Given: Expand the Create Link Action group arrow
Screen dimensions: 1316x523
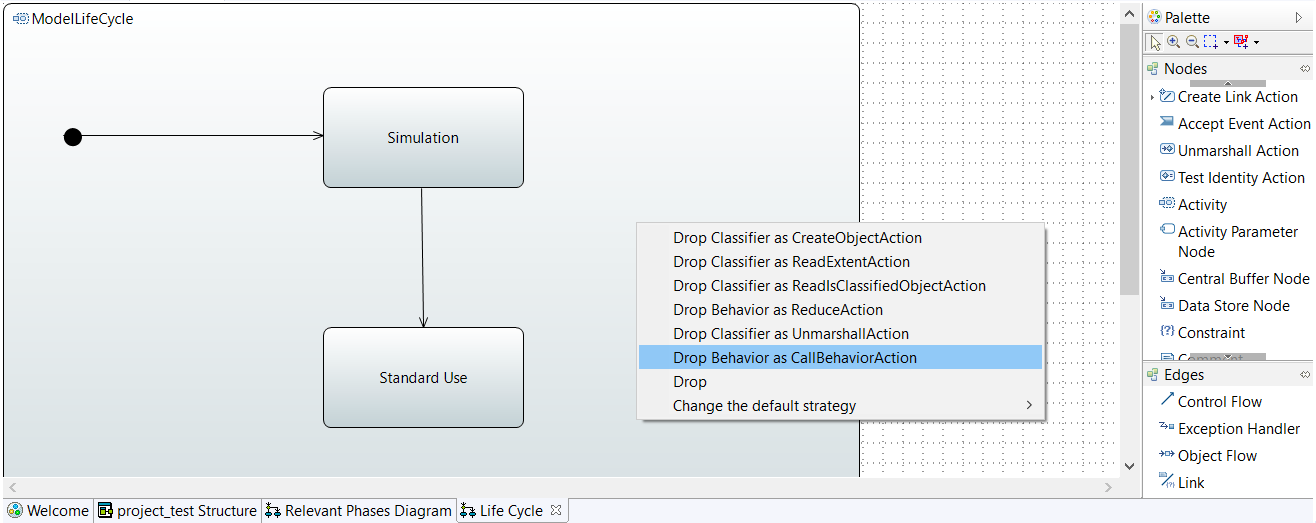Looking at the screenshot, I should click(x=1152, y=97).
